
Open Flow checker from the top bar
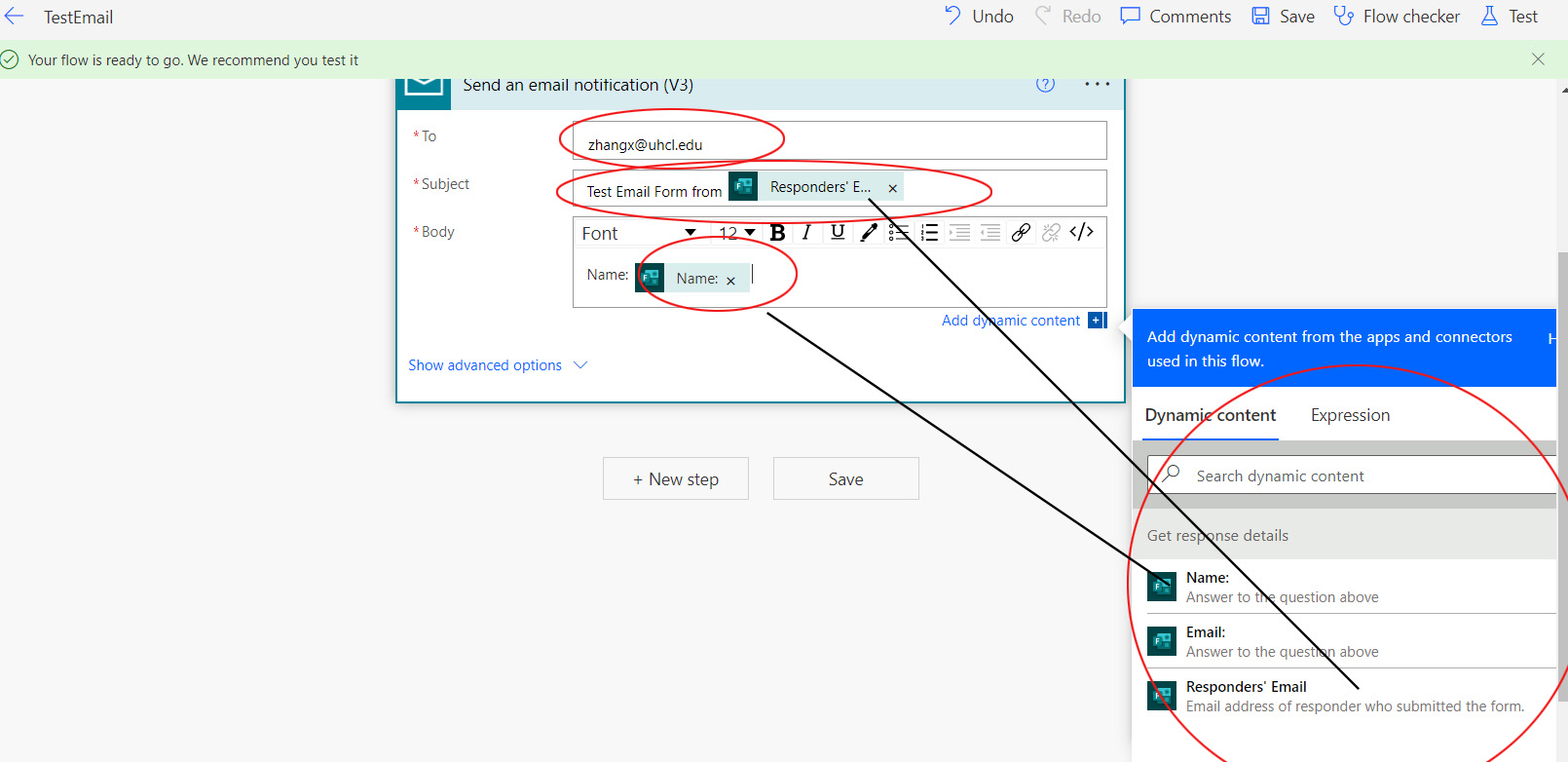(x=1397, y=17)
